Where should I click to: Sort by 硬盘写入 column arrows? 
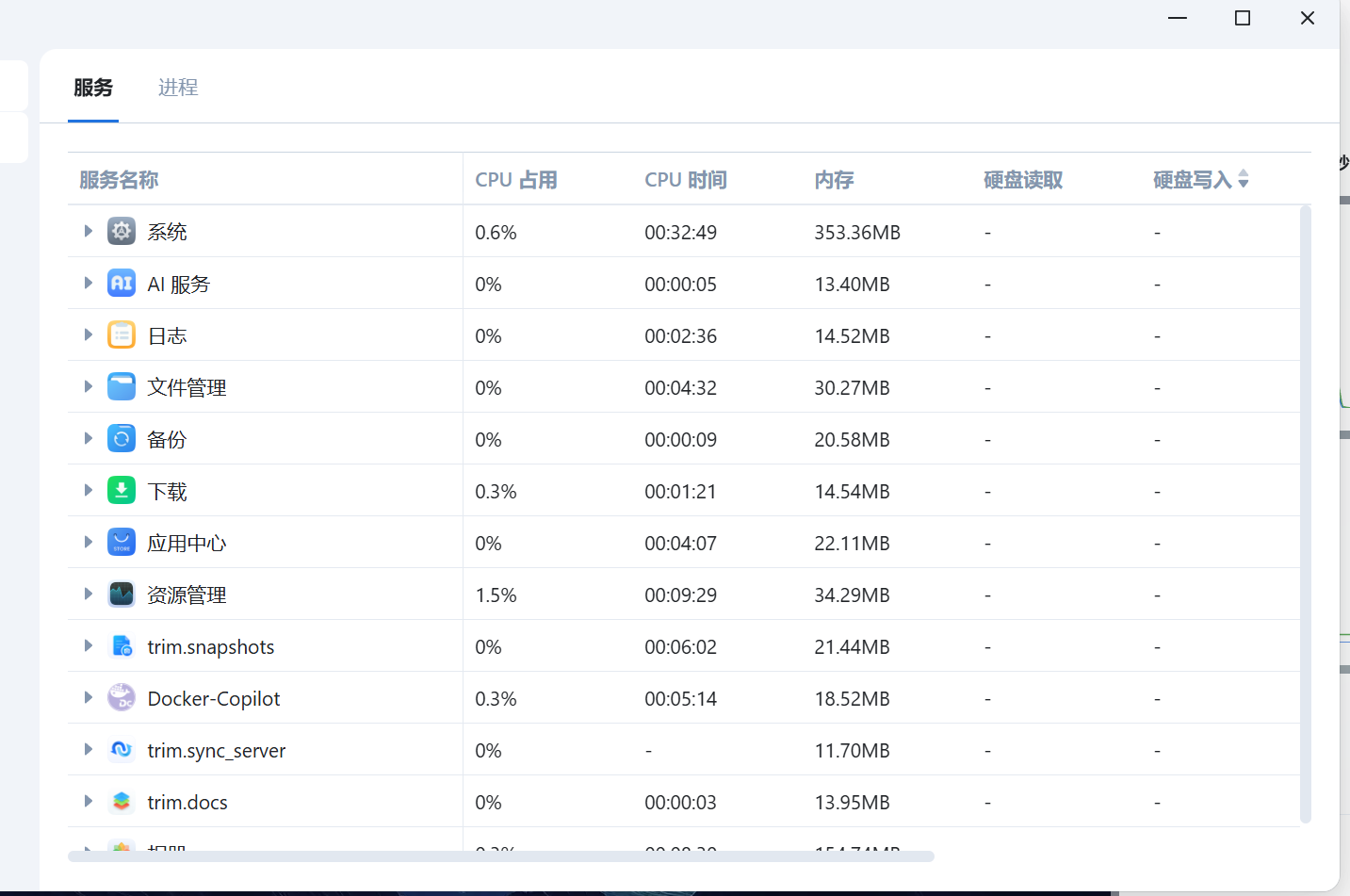1244,179
